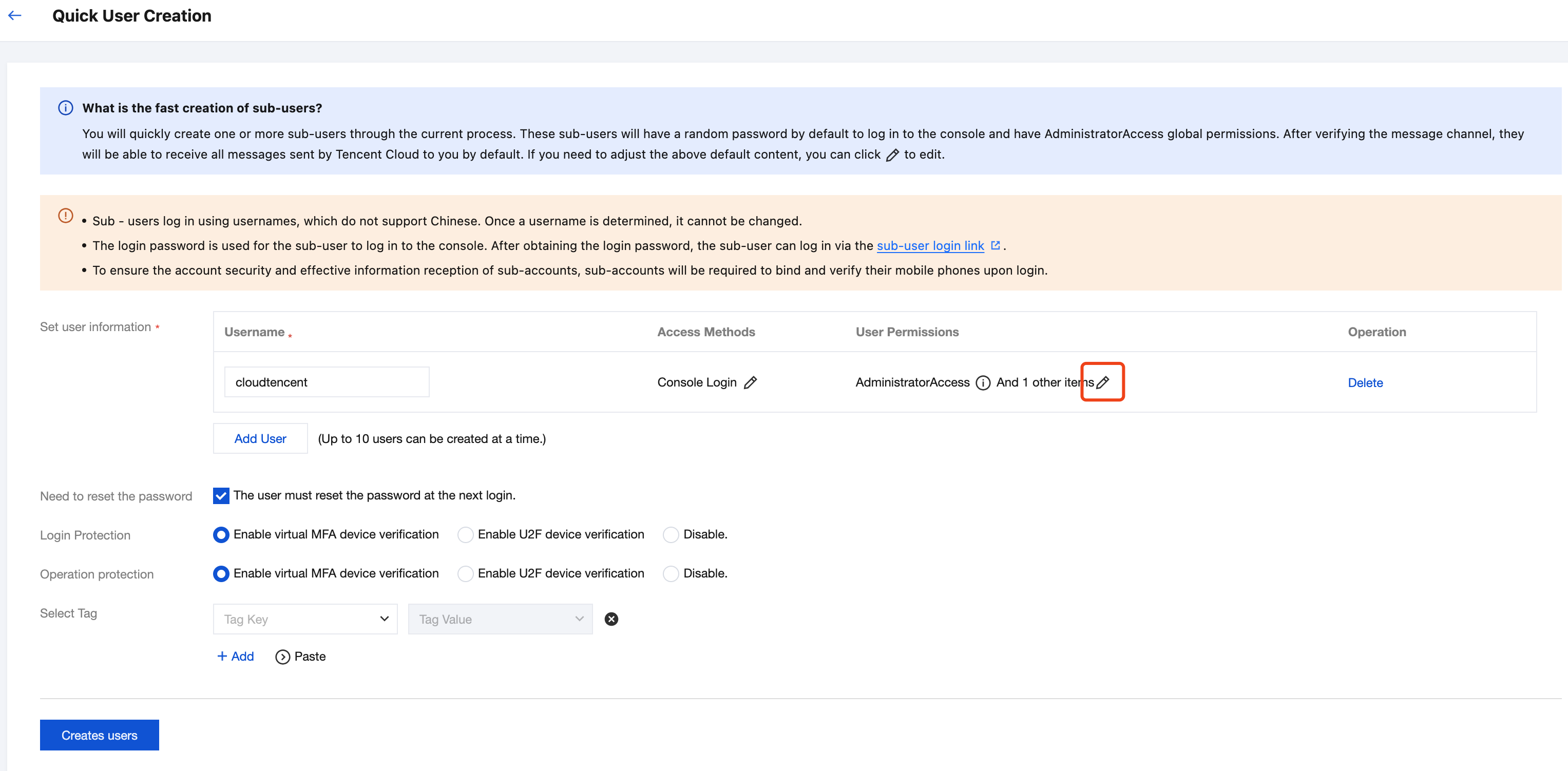This screenshot has width=1568, height=771.
Task: Disable Operation protection radio
Action: pos(671,573)
